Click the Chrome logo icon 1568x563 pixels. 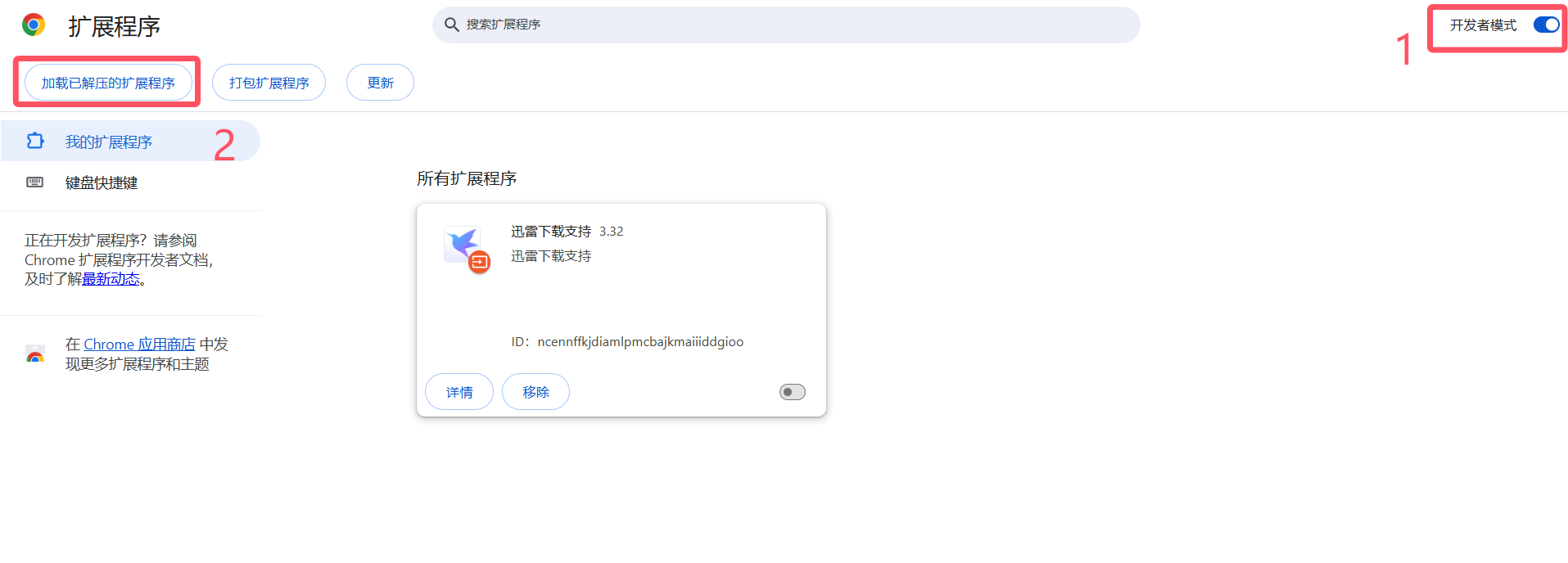tap(34, 25)
